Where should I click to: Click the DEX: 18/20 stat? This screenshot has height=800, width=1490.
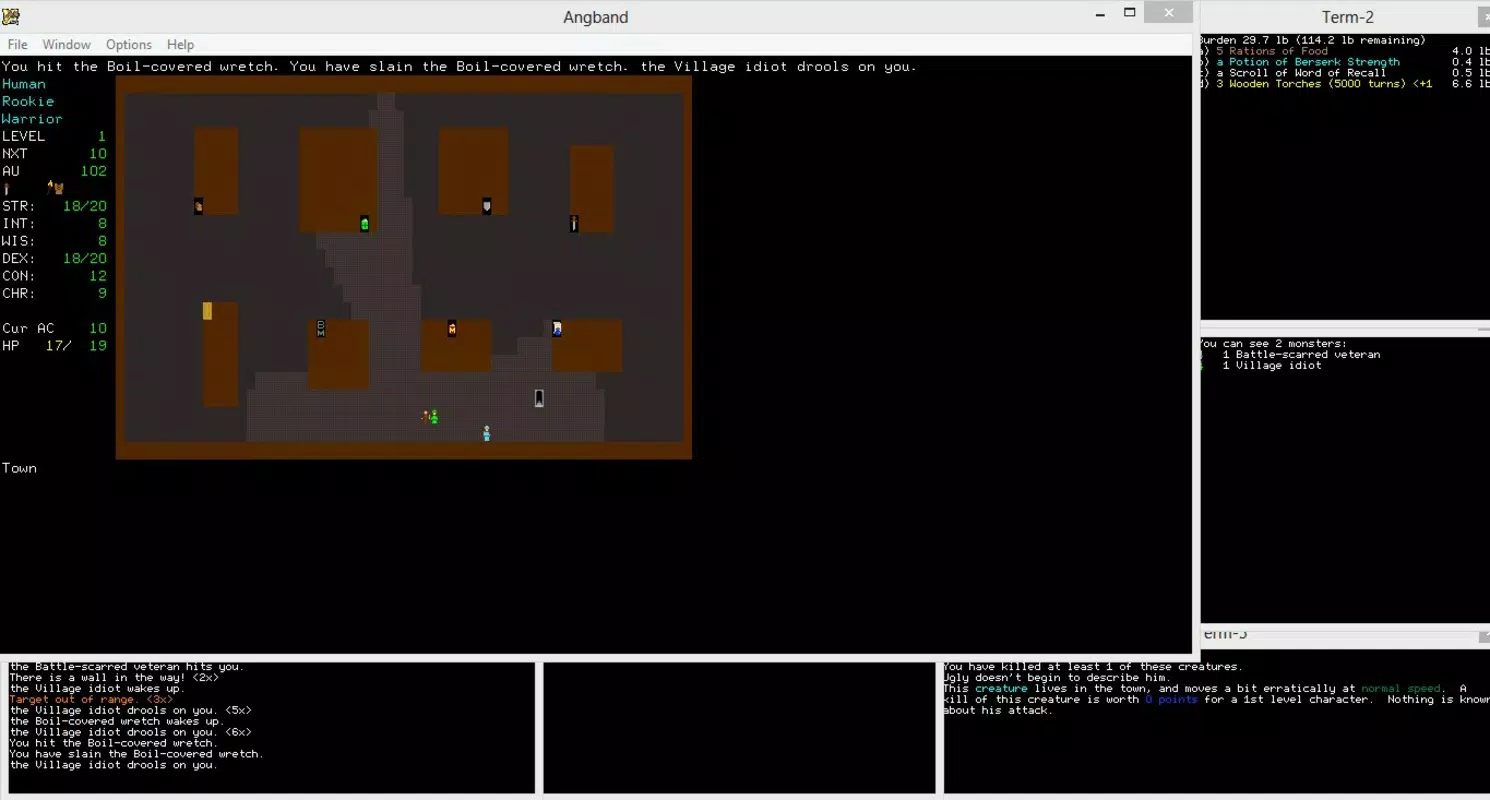tap(54, 258)
